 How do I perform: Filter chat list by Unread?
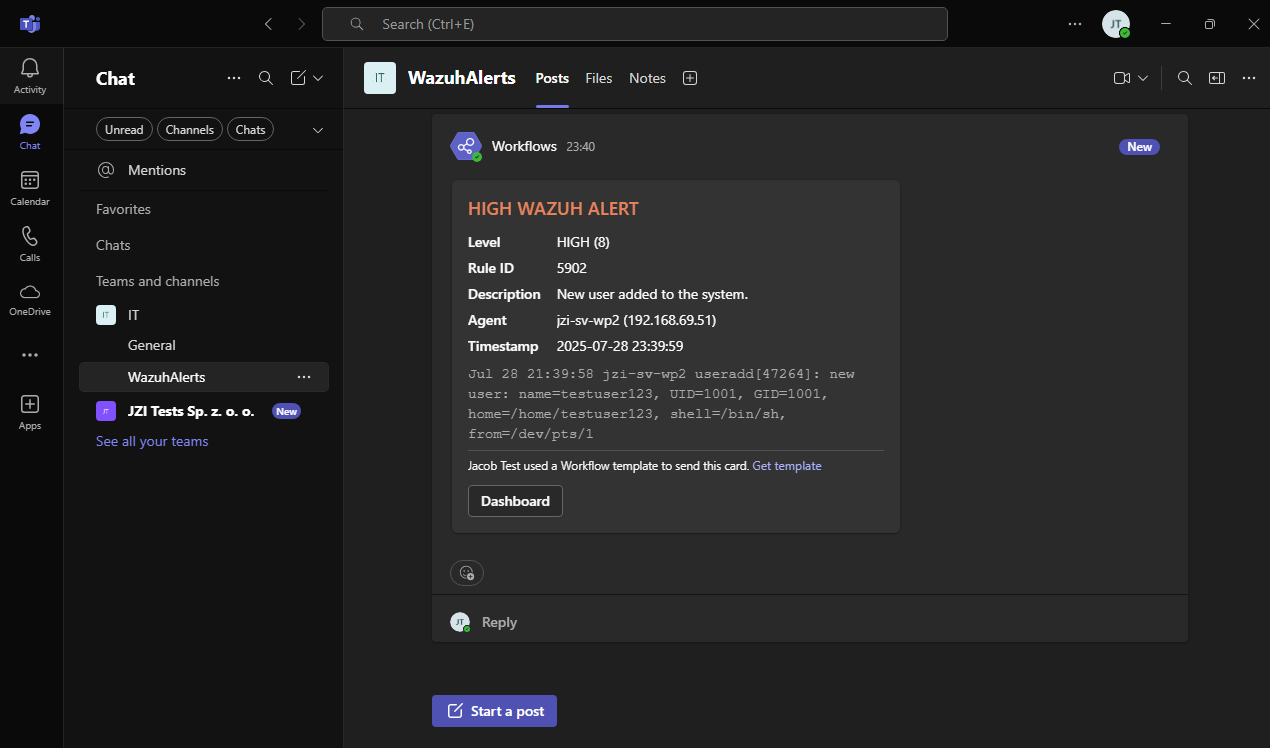pyautogui.click(x=124, y=130)
